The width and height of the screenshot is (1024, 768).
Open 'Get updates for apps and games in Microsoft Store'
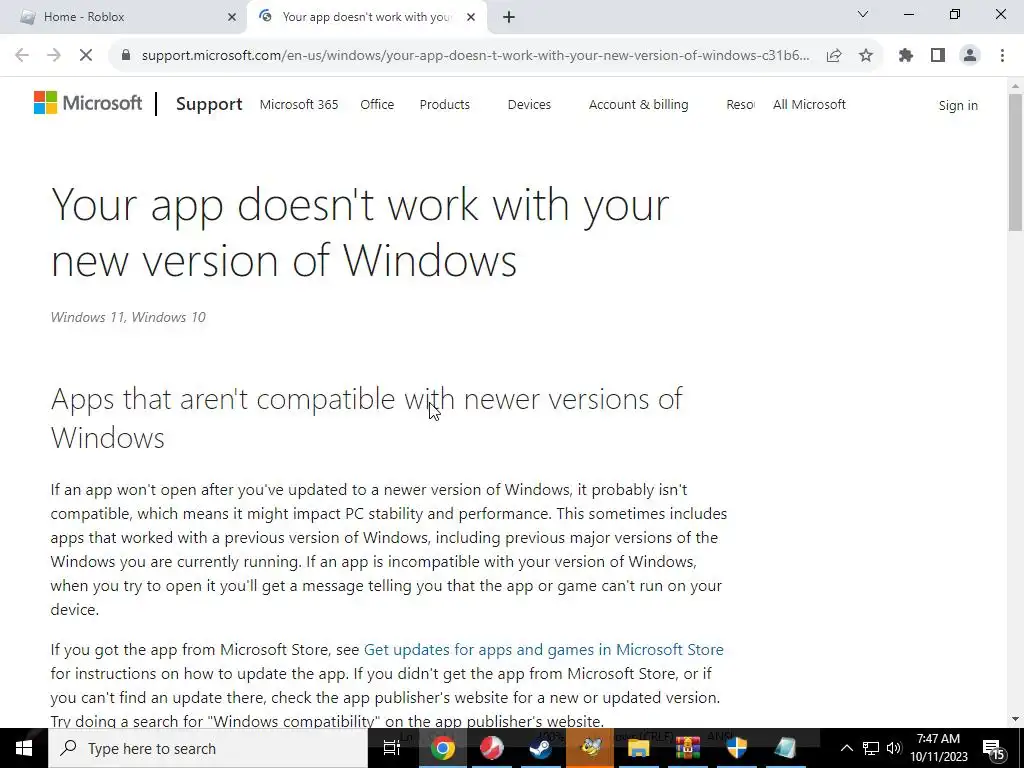(543, 650)
